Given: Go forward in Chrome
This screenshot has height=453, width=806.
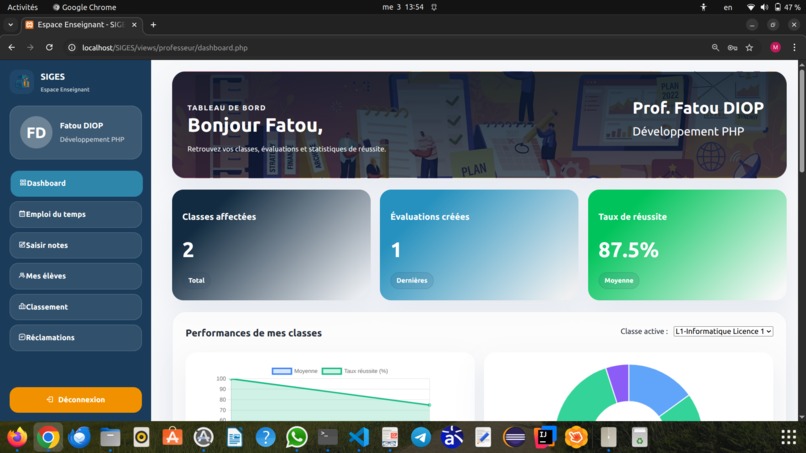Looking at the screenshot, I should coord(30,47).
